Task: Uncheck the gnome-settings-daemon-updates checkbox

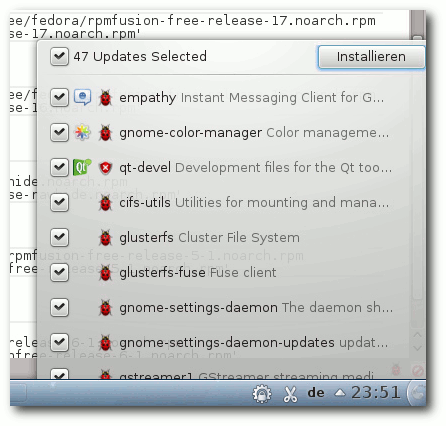Action: pos(59,342)
